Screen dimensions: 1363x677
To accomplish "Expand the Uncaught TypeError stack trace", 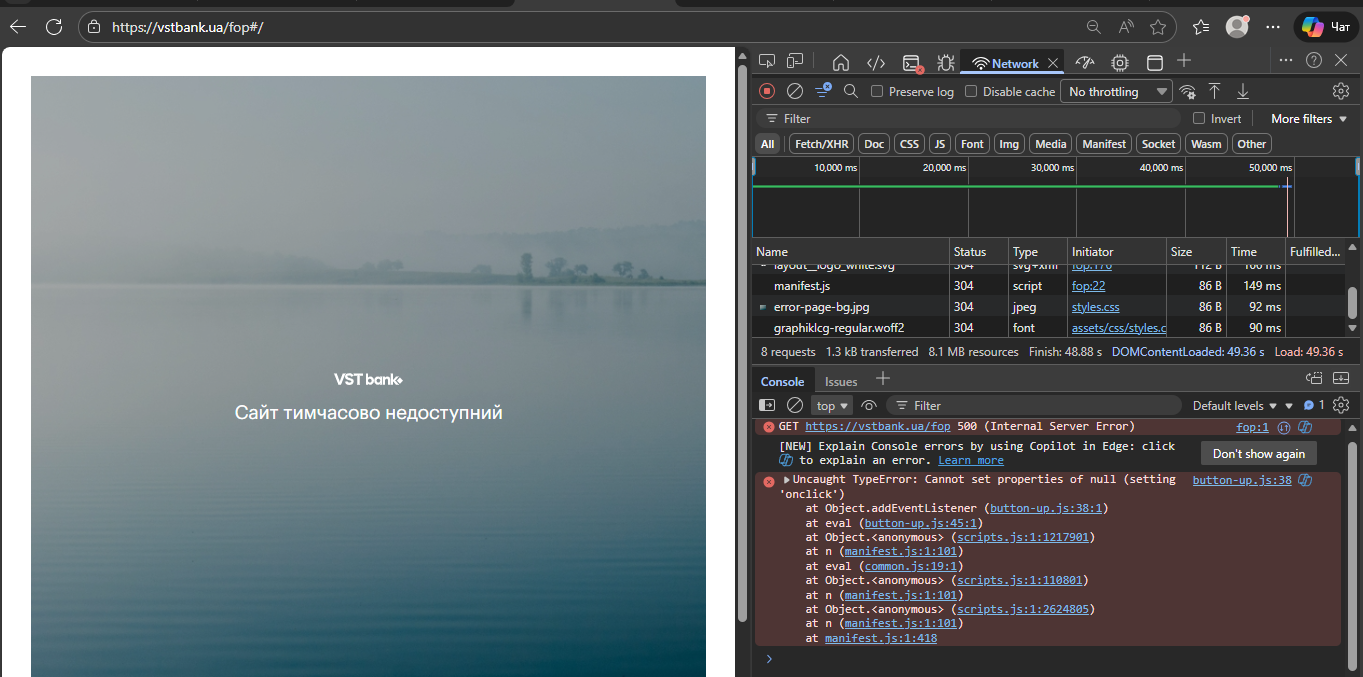I will pos(787,480).
